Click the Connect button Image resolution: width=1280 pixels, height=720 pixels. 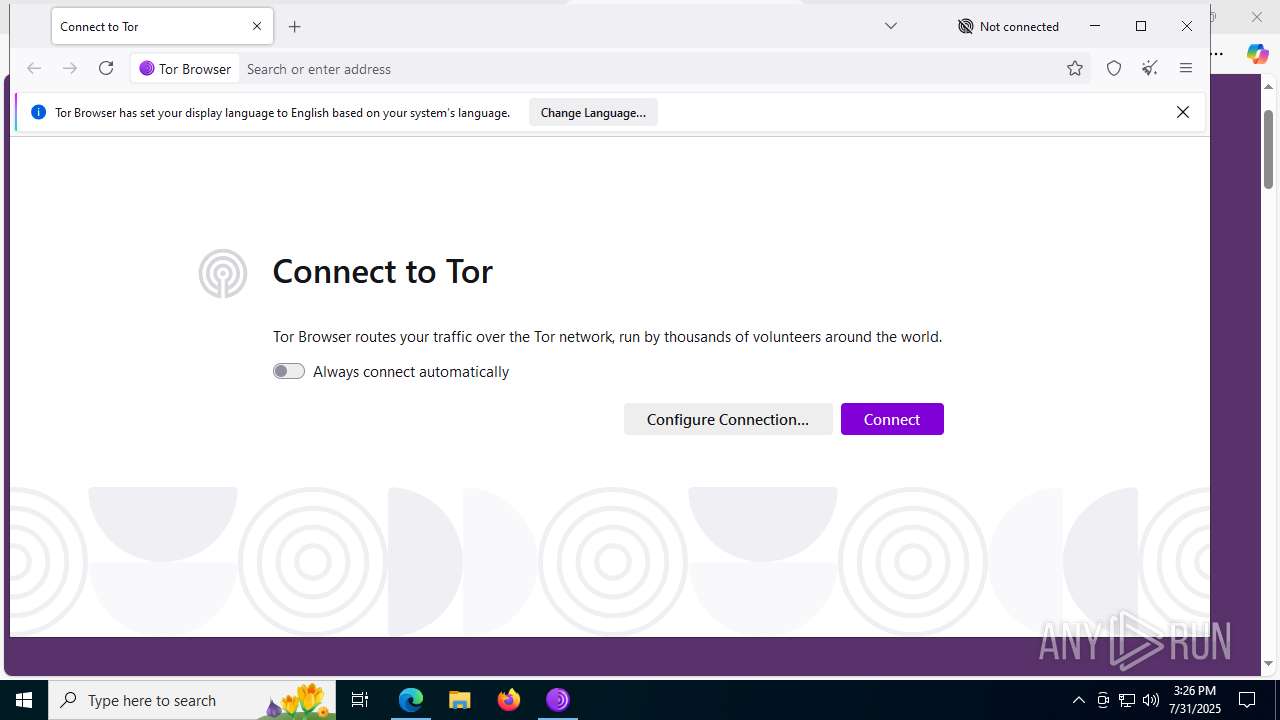(892, 419)
